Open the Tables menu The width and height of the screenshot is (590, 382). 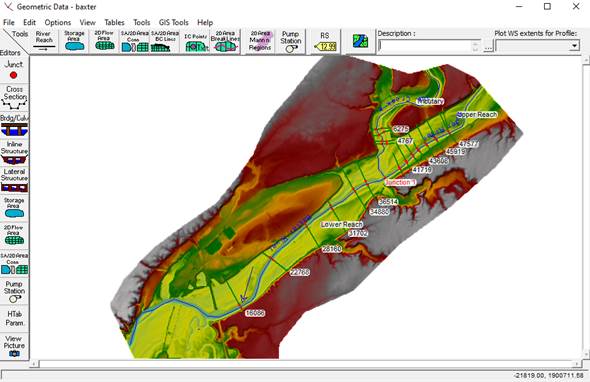(x=114, y=22)
